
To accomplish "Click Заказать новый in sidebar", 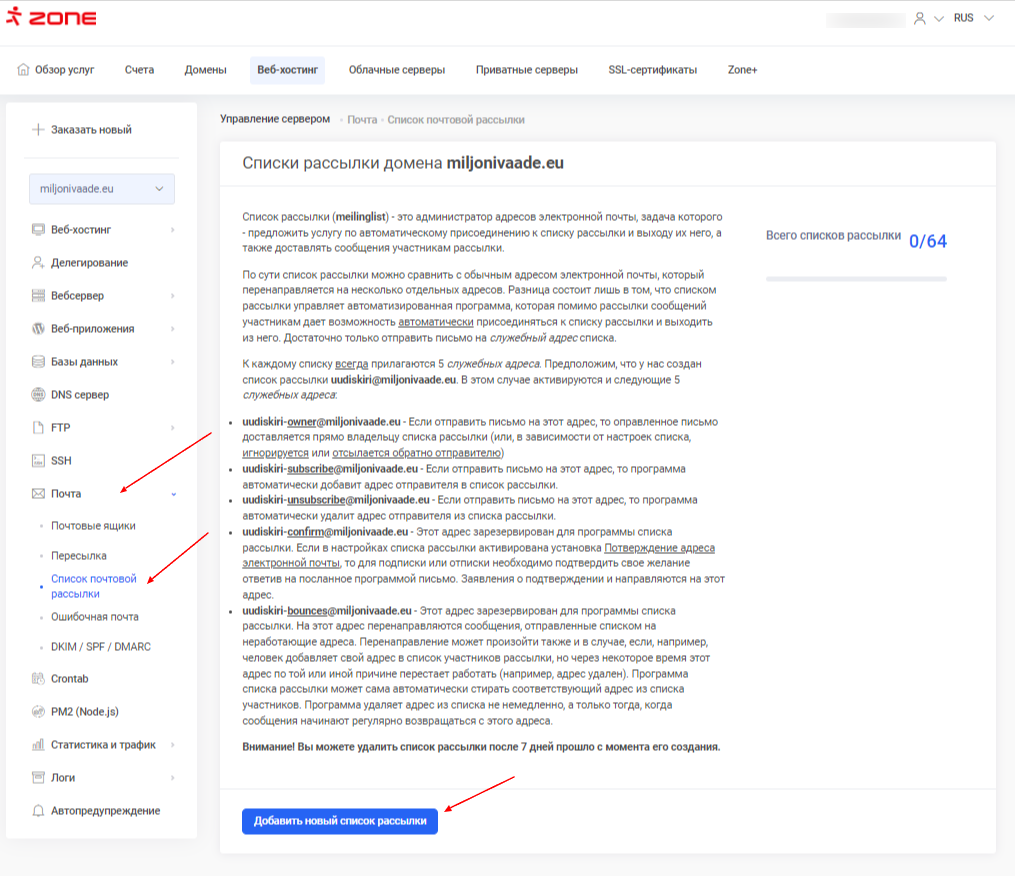I will pos(91,130).
